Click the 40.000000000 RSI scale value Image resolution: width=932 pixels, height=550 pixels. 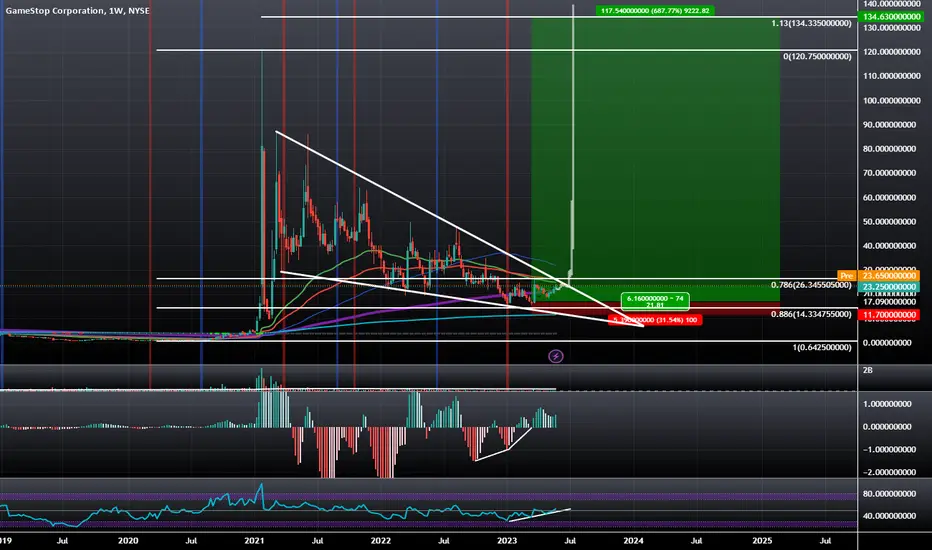point(889,516)
